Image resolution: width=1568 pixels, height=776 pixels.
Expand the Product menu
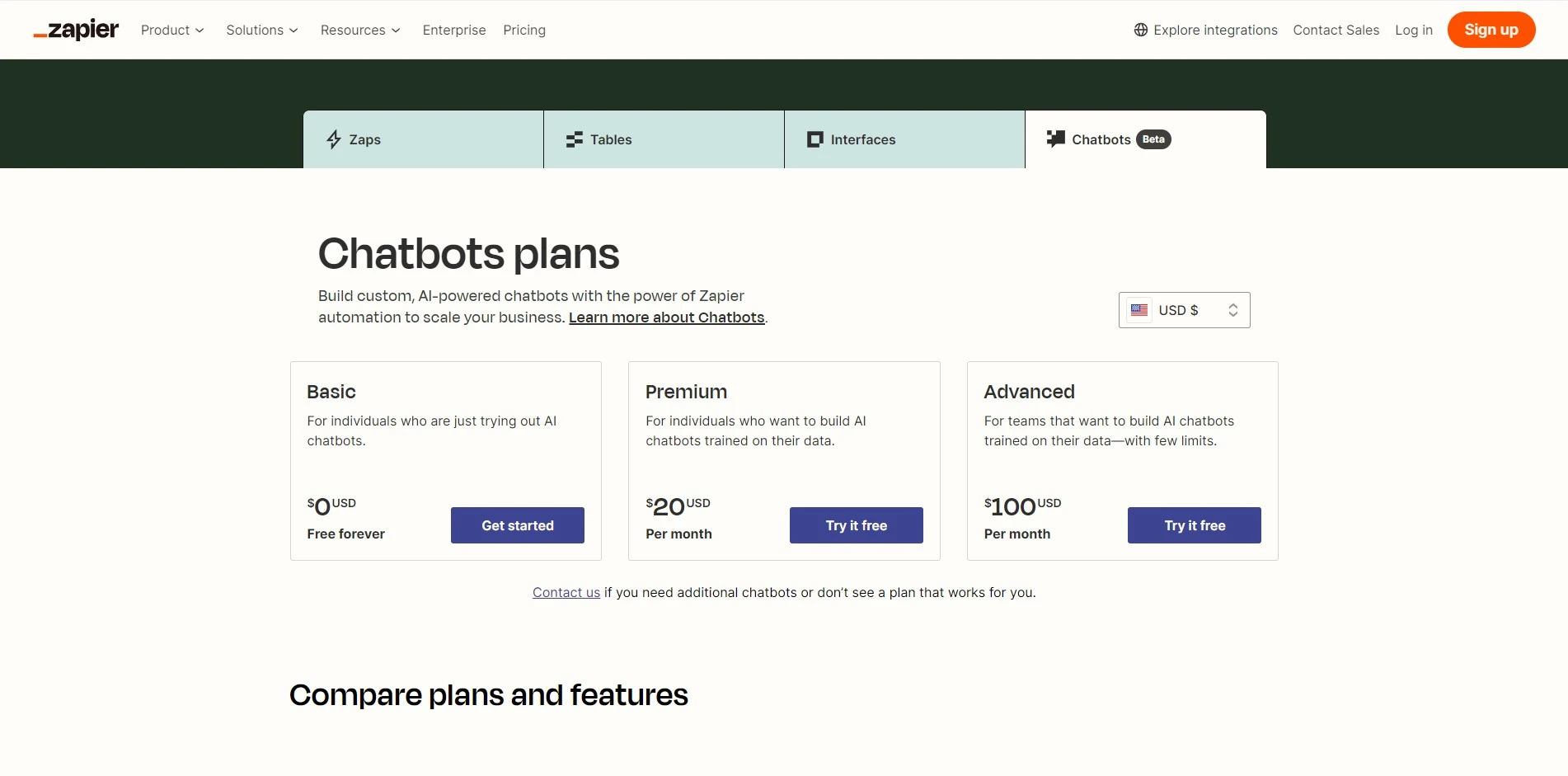point(172,30)
